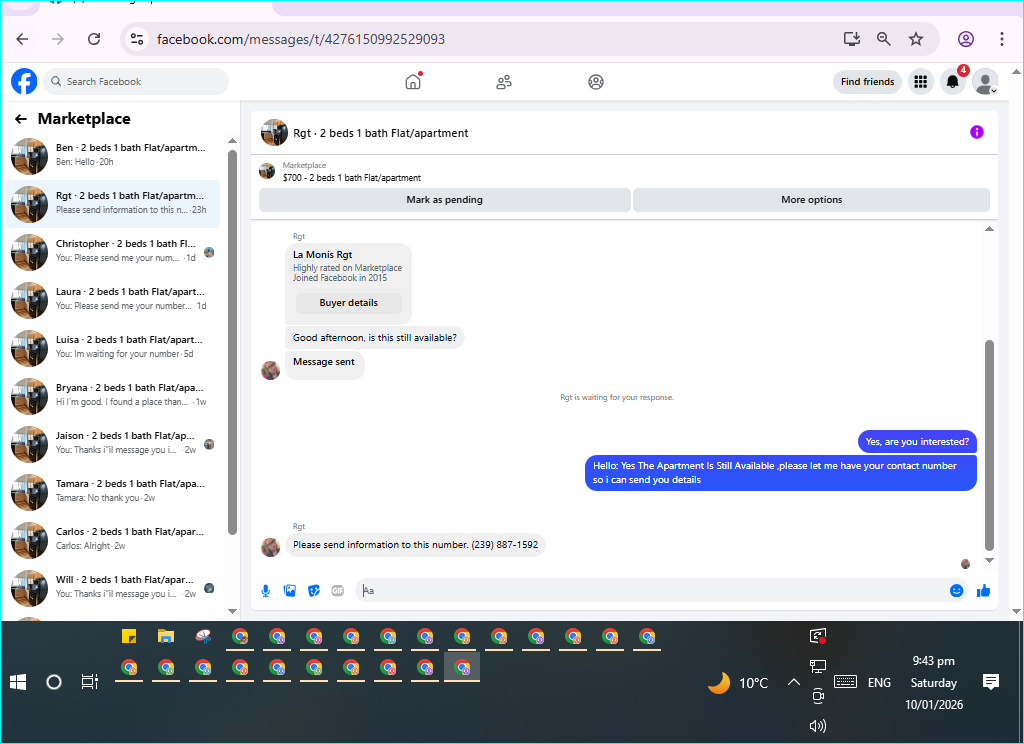Click the message containing (239) 887-1592
The image size is (1024, 744).
coord(415,545)
